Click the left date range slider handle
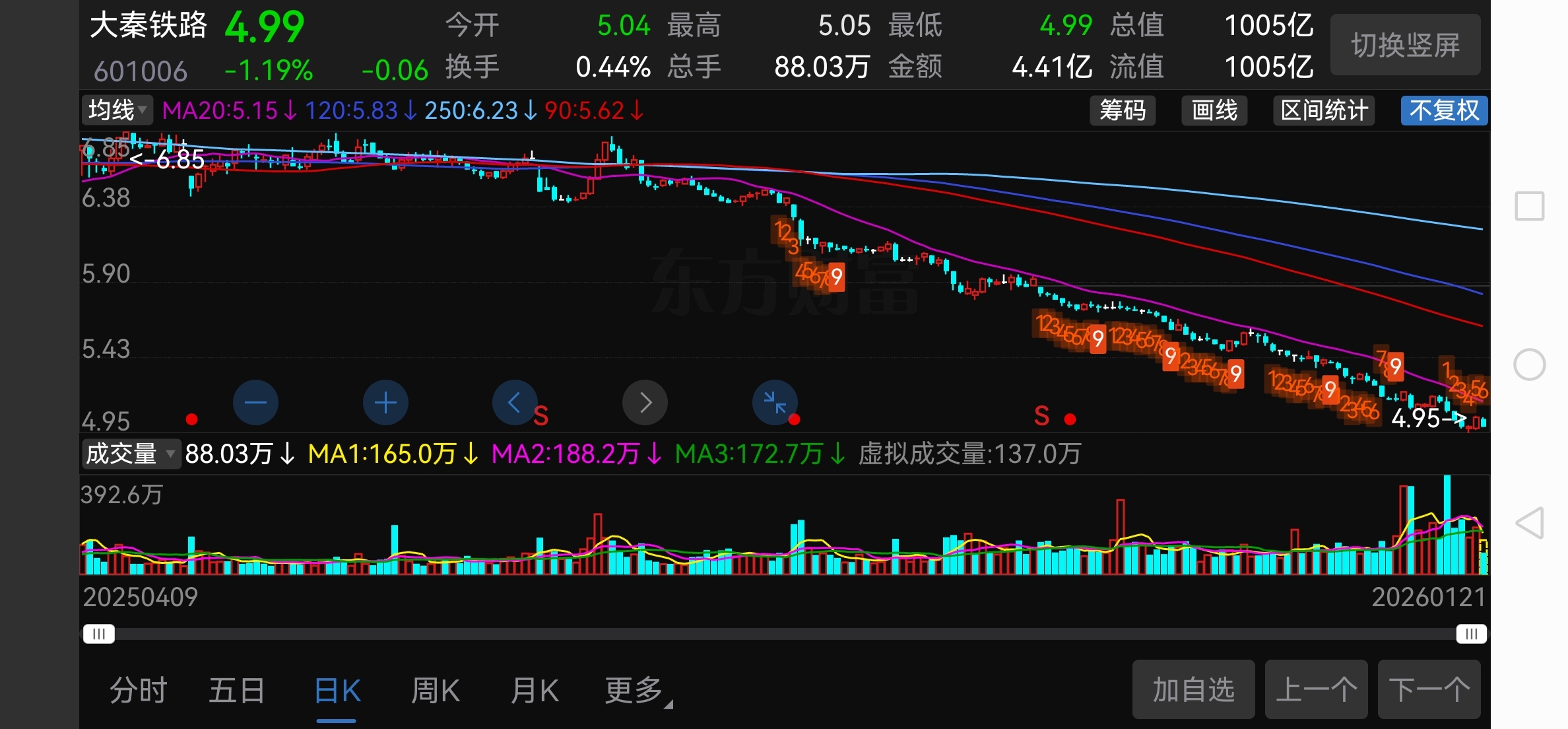The height and width of the screenshot is (729, 1568). pyautogui.click(x=99, y=634)
